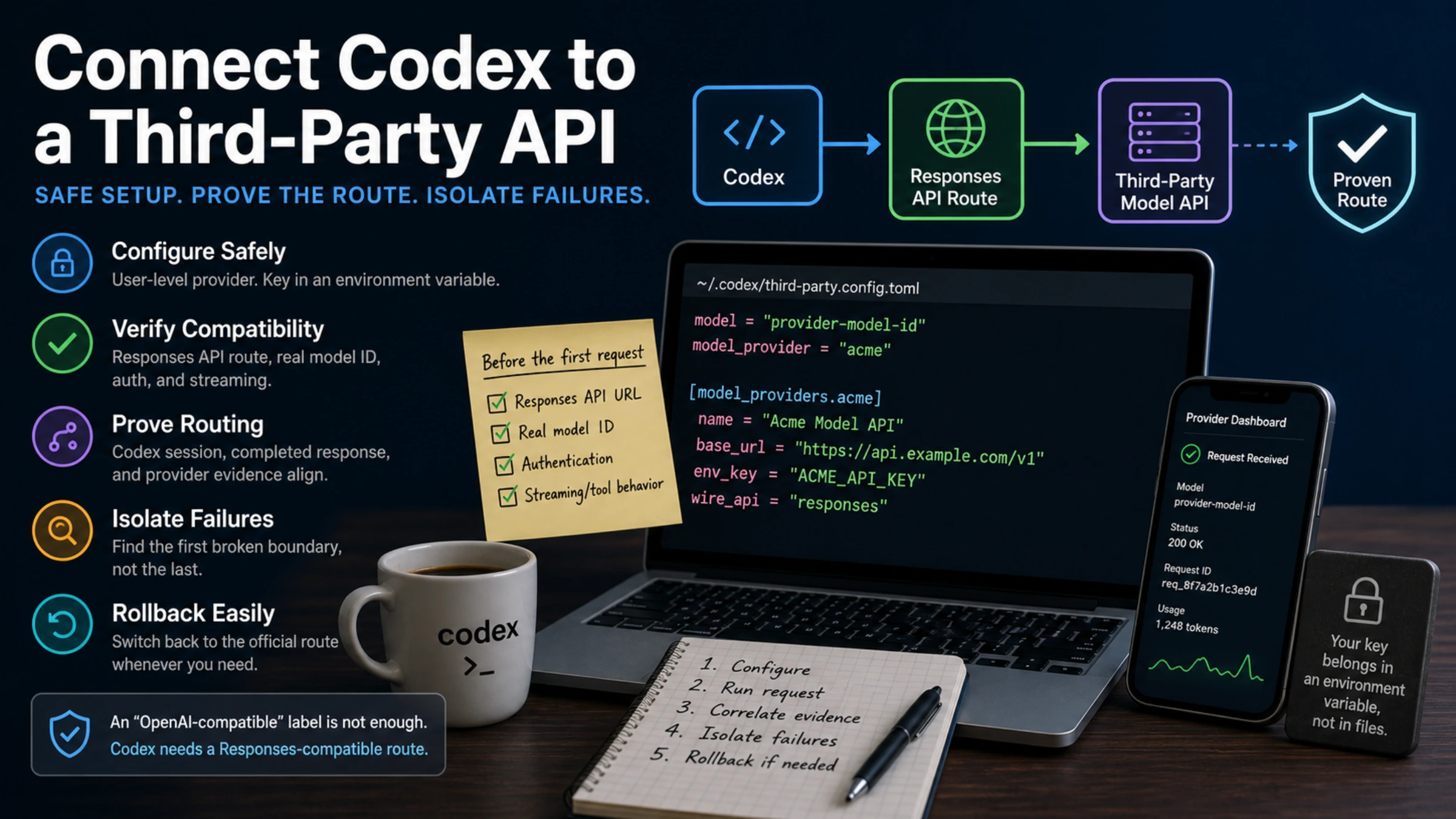
Task: Click the orange magnifier icon beside Isolate Failures
Action: coord(62,530)
